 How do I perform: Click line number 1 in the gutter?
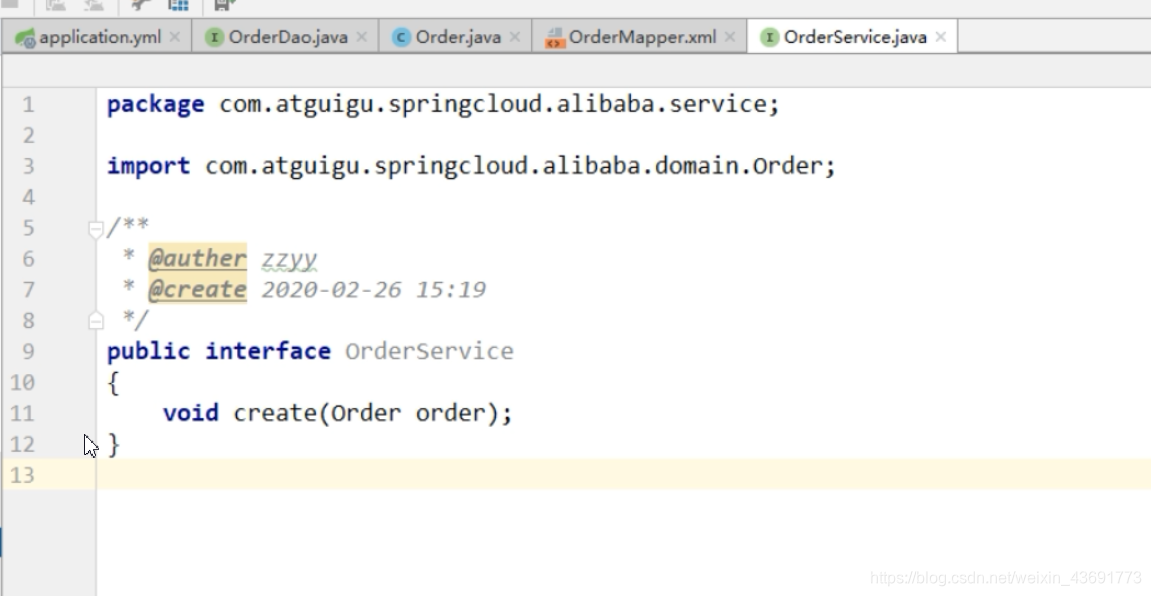(x=28, y=104)
